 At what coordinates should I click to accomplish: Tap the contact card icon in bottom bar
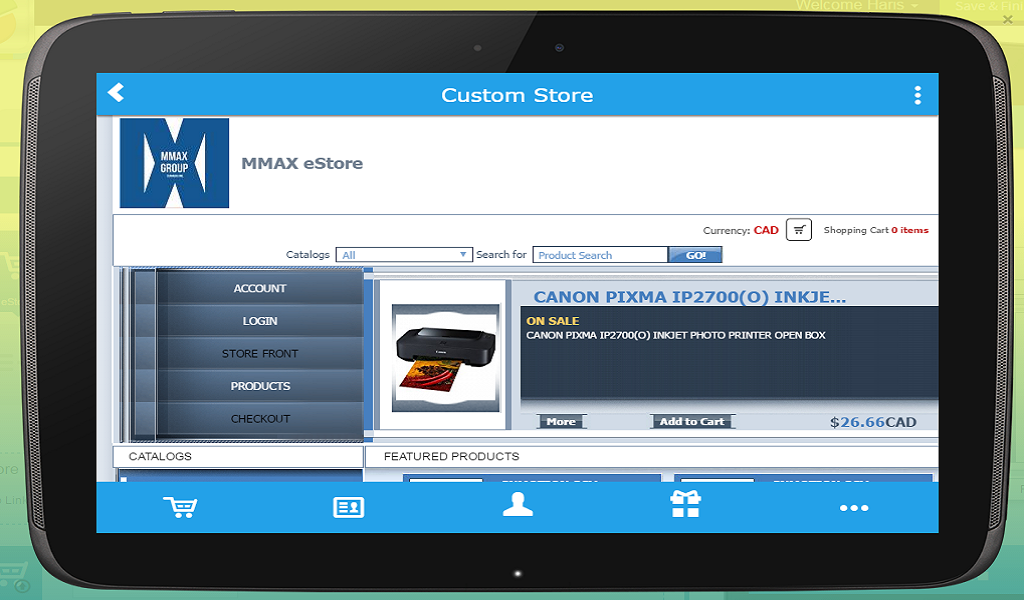coord(349,507)
